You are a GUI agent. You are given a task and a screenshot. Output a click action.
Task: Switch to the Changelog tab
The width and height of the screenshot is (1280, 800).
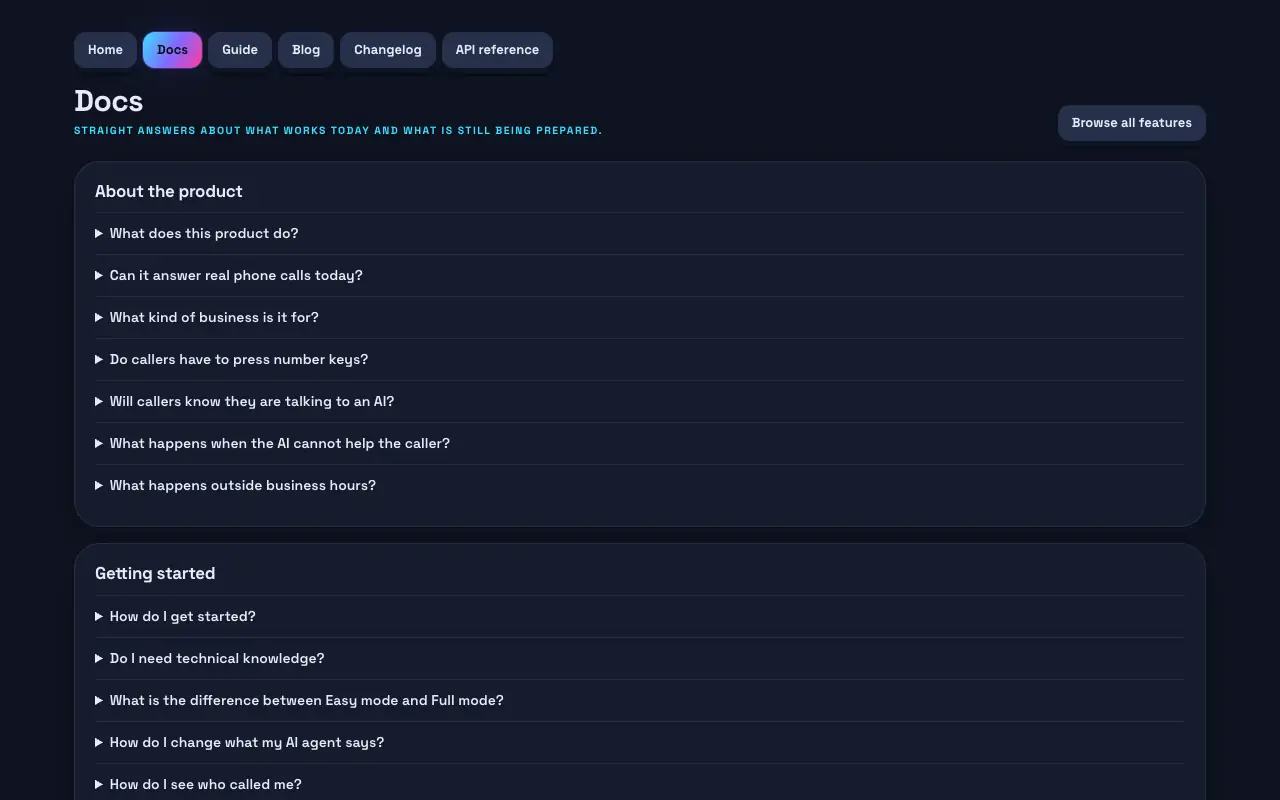[x=388, y=50]
